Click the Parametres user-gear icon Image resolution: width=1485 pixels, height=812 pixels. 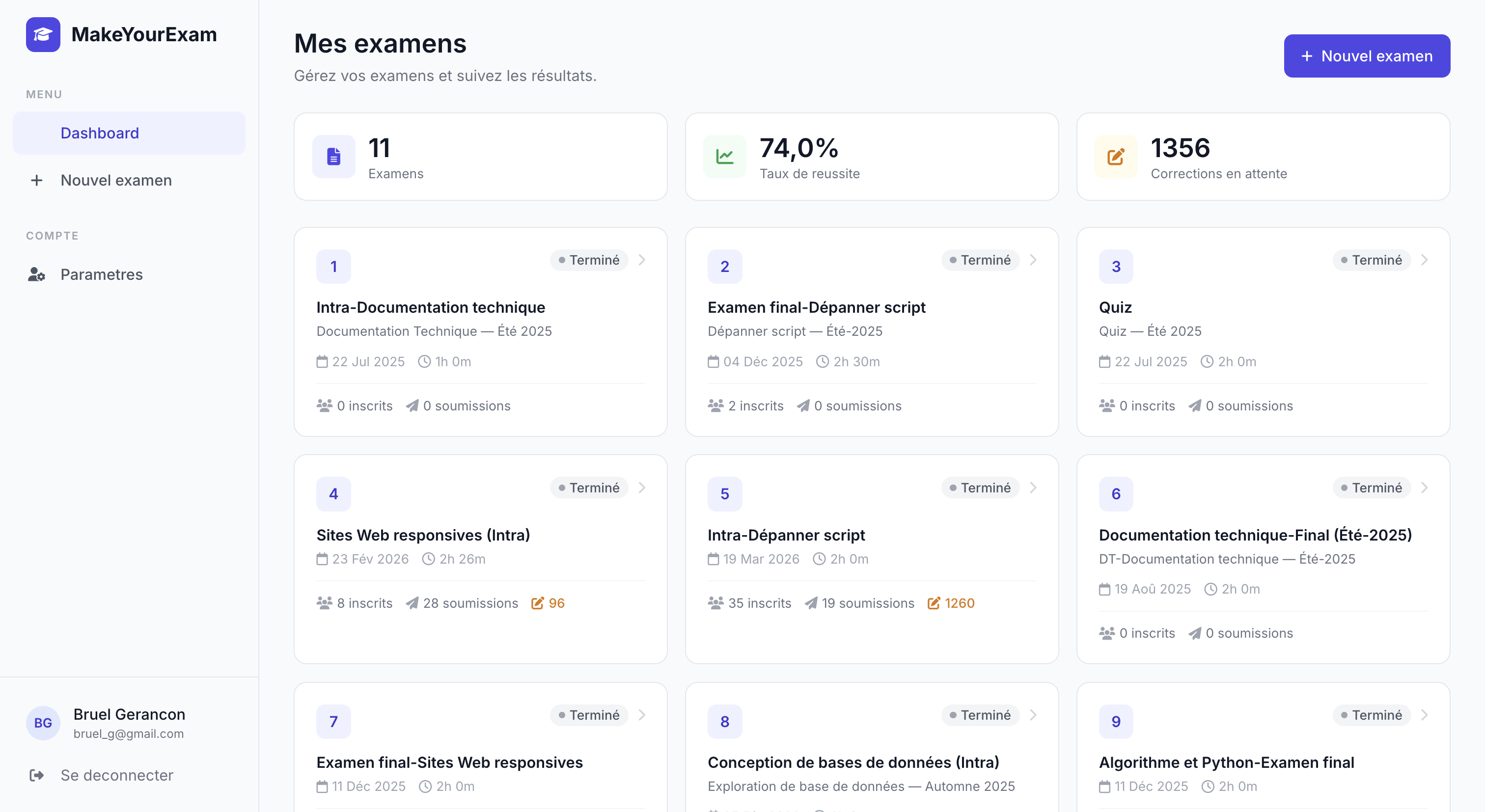pos(36,274)
